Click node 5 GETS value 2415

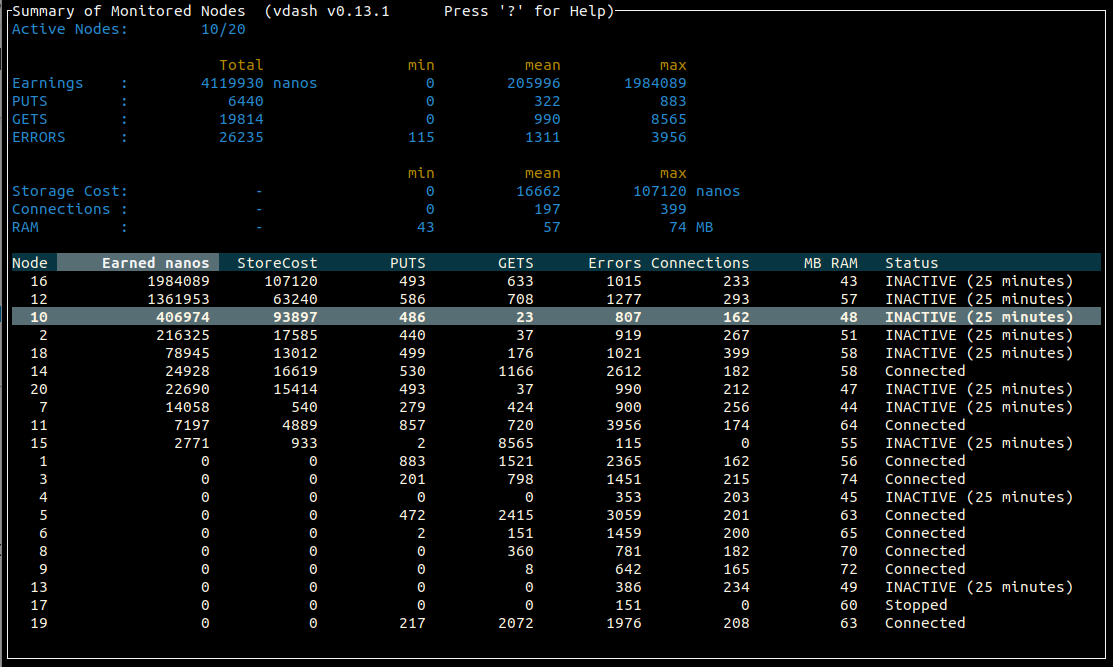pyautogui.click(x=515, y=515)
